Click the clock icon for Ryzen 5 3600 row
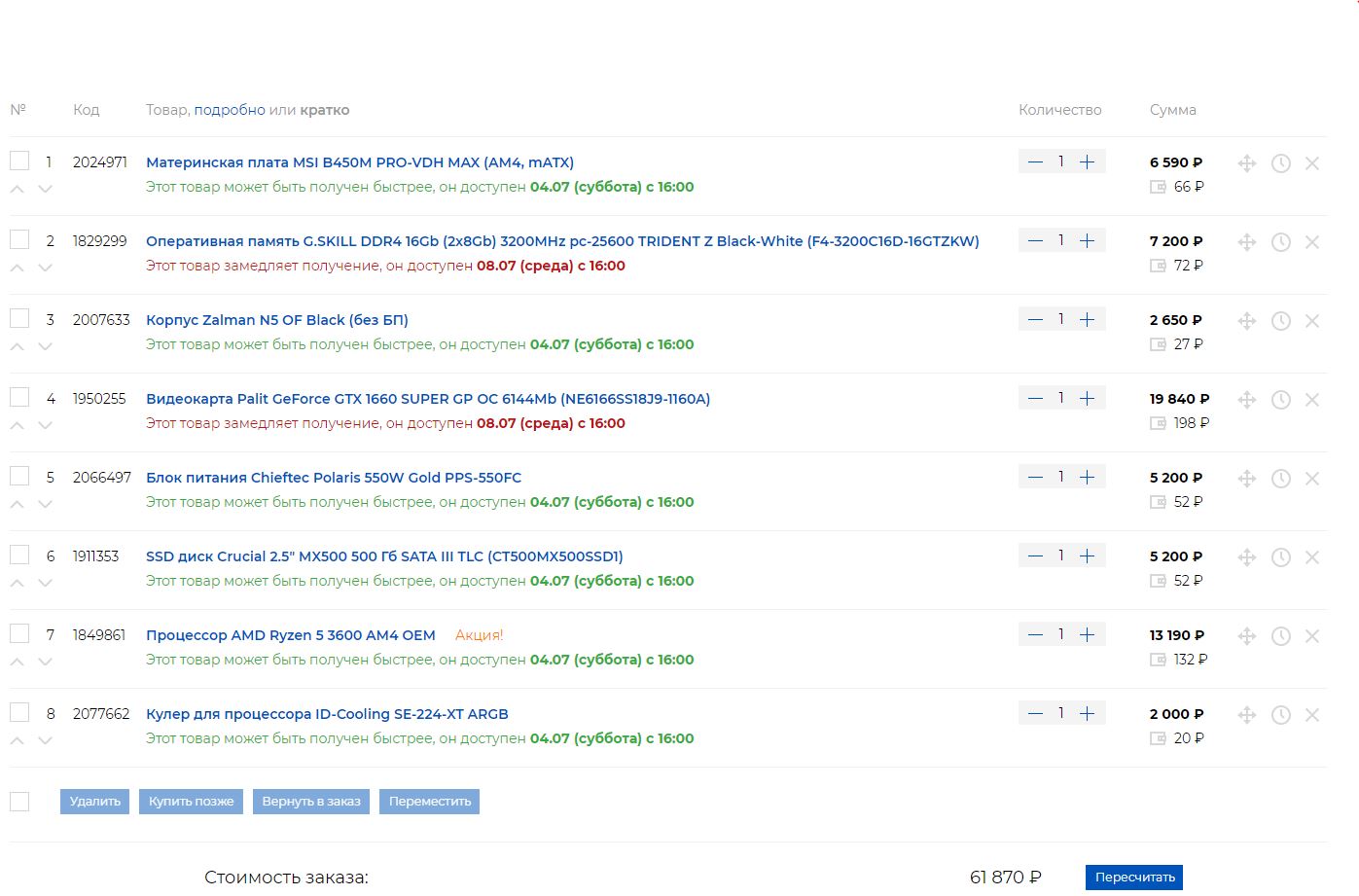Image resolution: width=1359 pixels, height=896 pixels. tap(1281, 636)
